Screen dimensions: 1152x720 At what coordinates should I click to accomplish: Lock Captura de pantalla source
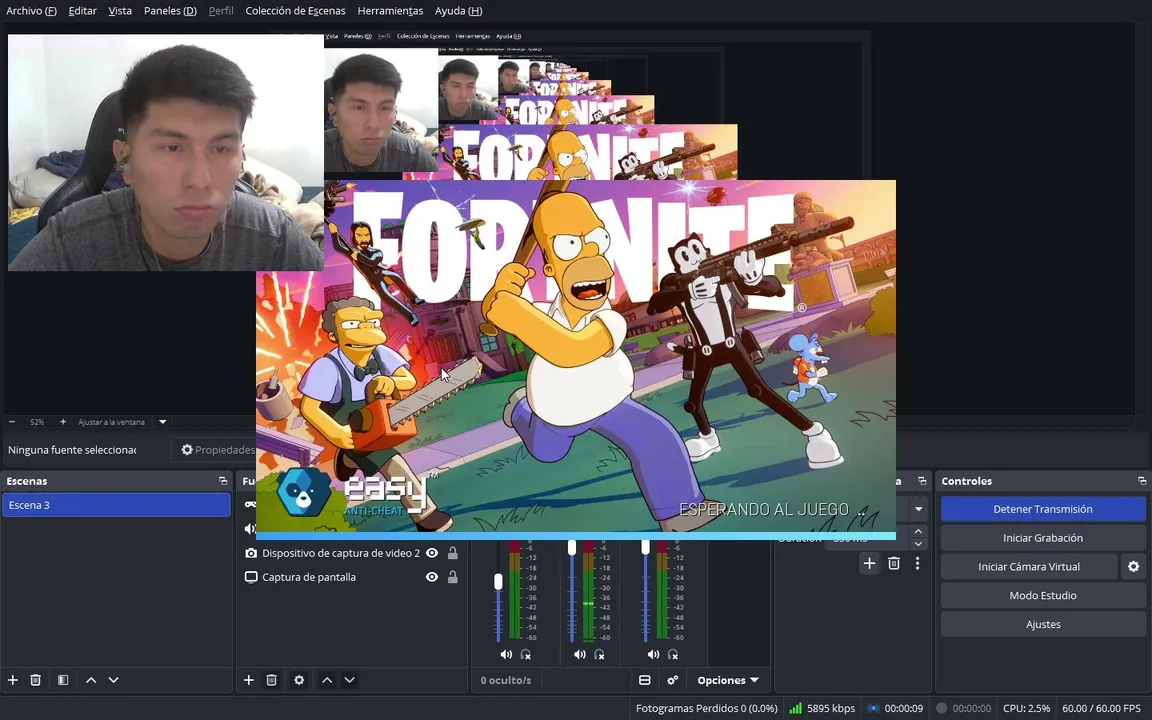(453, 577)
